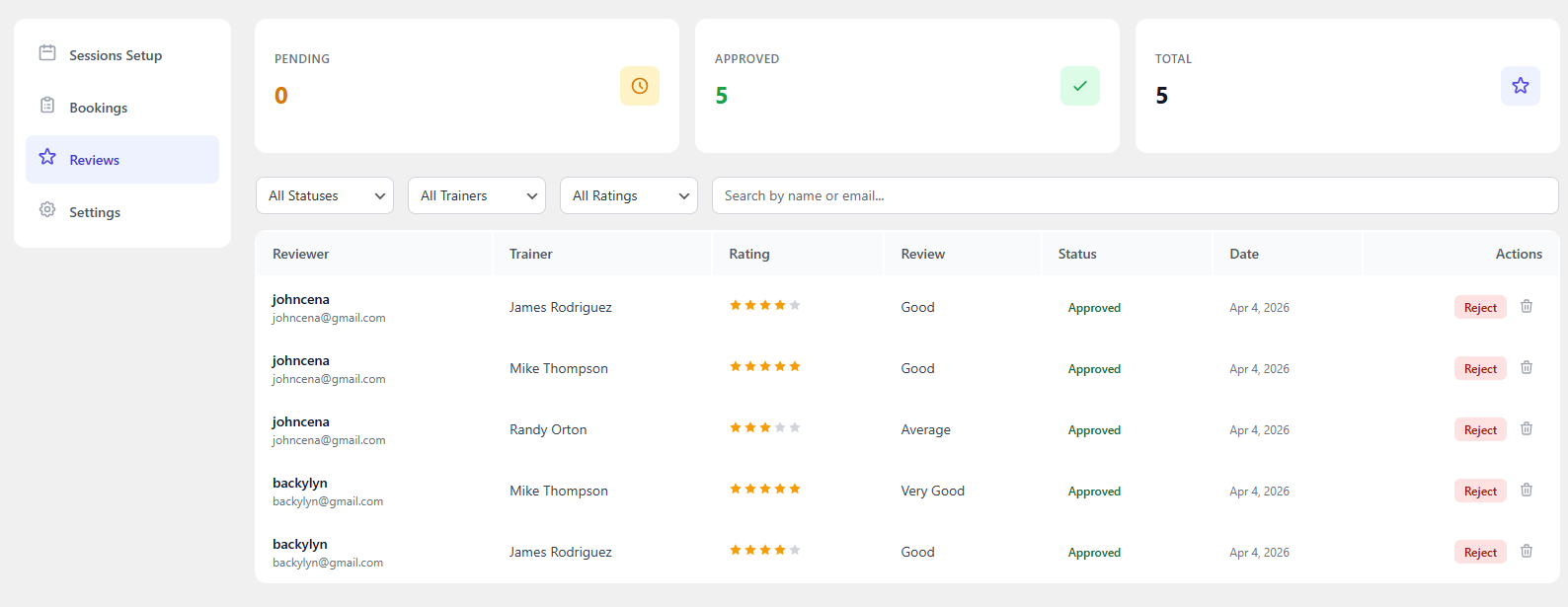Reject johncena's review for Mike Thompson
The image size is (1568, 607).
click(x=1479, y=368)
